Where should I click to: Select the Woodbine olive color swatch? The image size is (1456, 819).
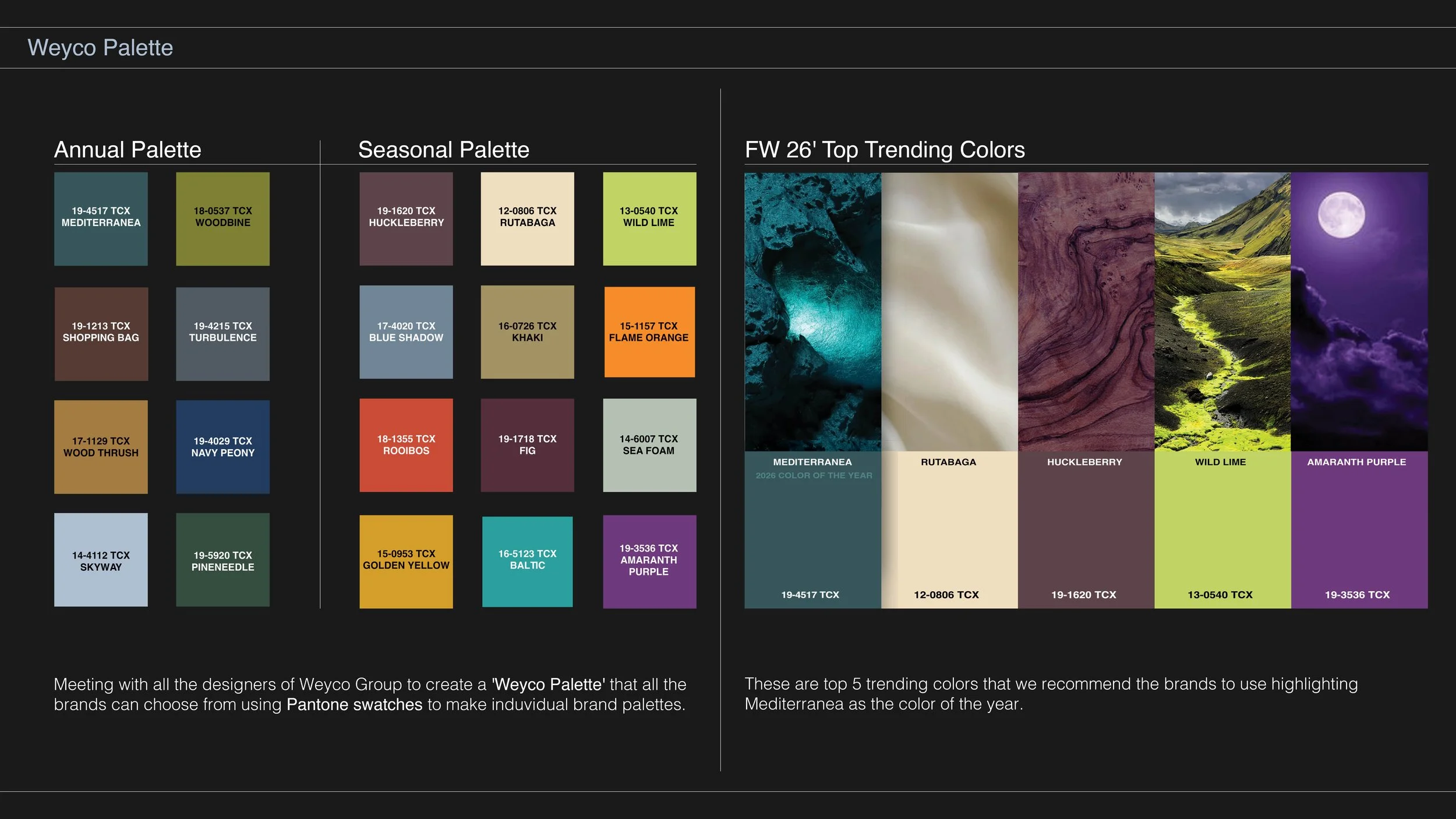coord(222,218)
